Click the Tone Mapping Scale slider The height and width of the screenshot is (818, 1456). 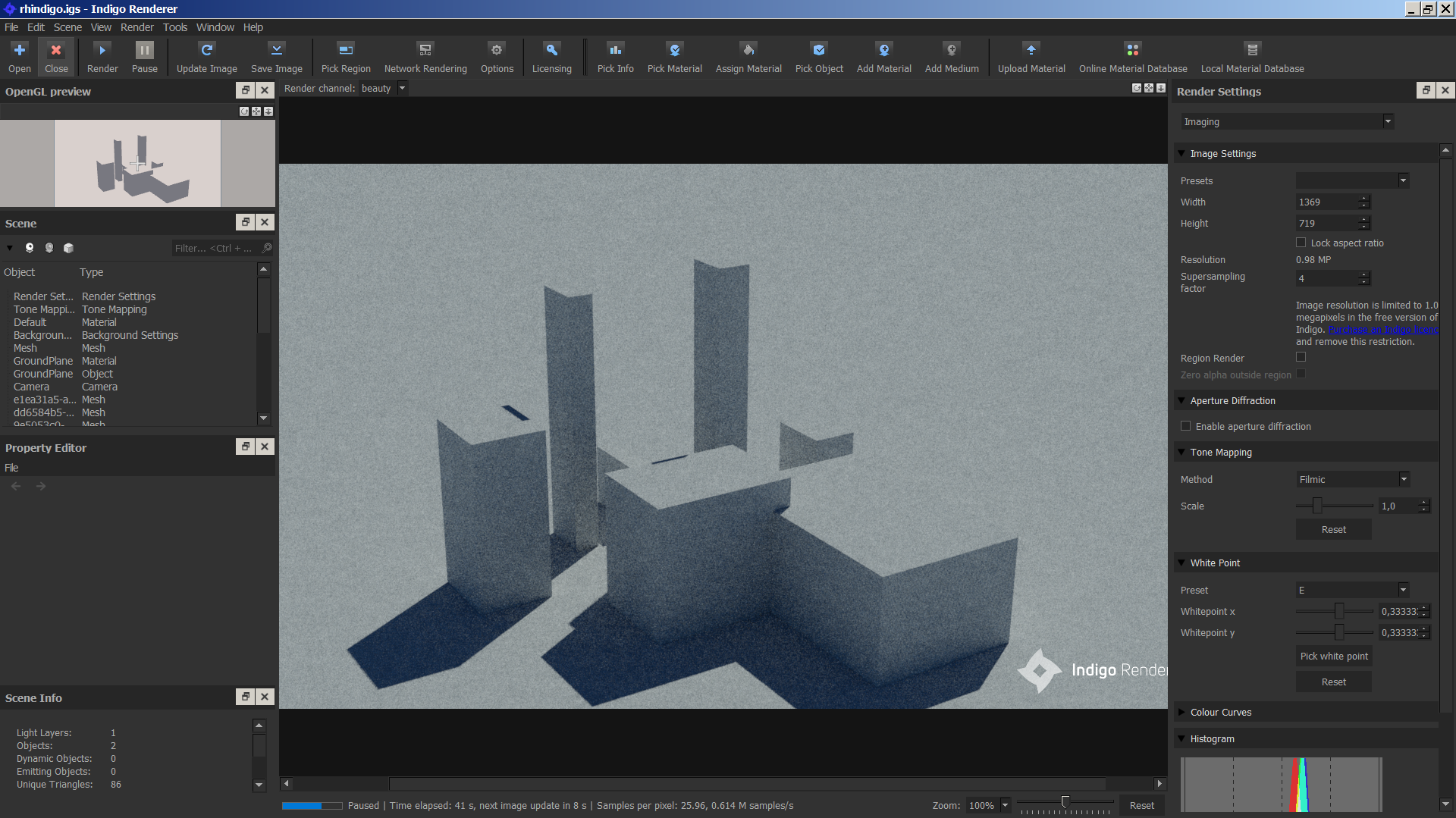coord(1317,506)
